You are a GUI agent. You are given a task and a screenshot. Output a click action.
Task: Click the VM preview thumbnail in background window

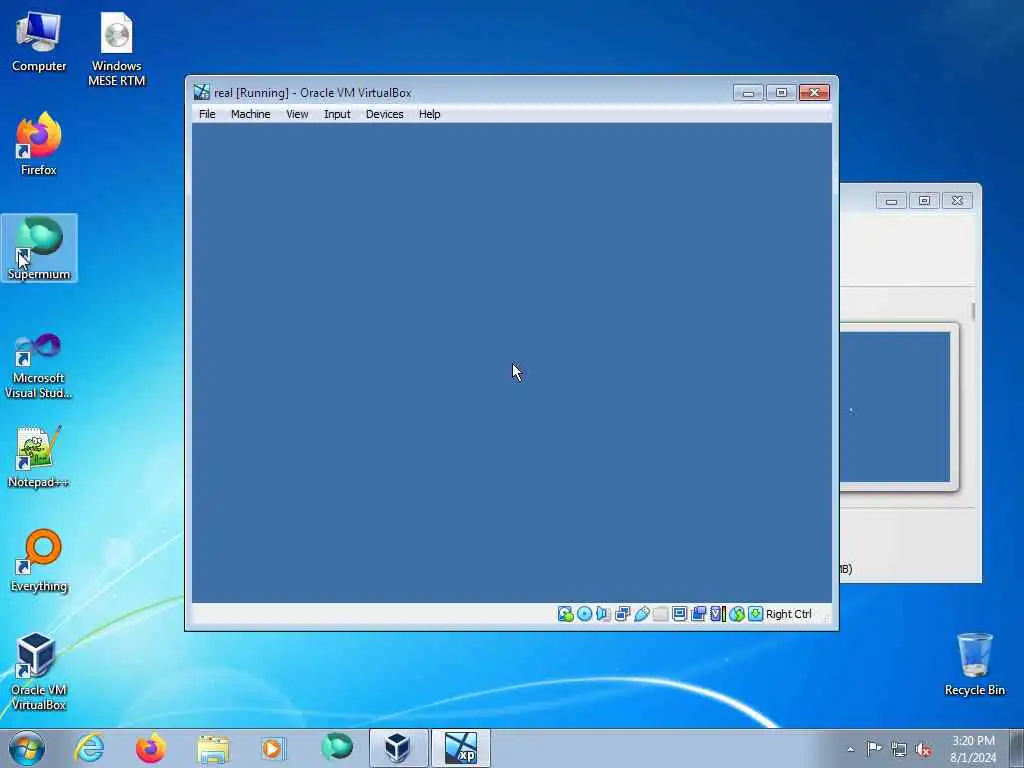(x=895, y=407)
